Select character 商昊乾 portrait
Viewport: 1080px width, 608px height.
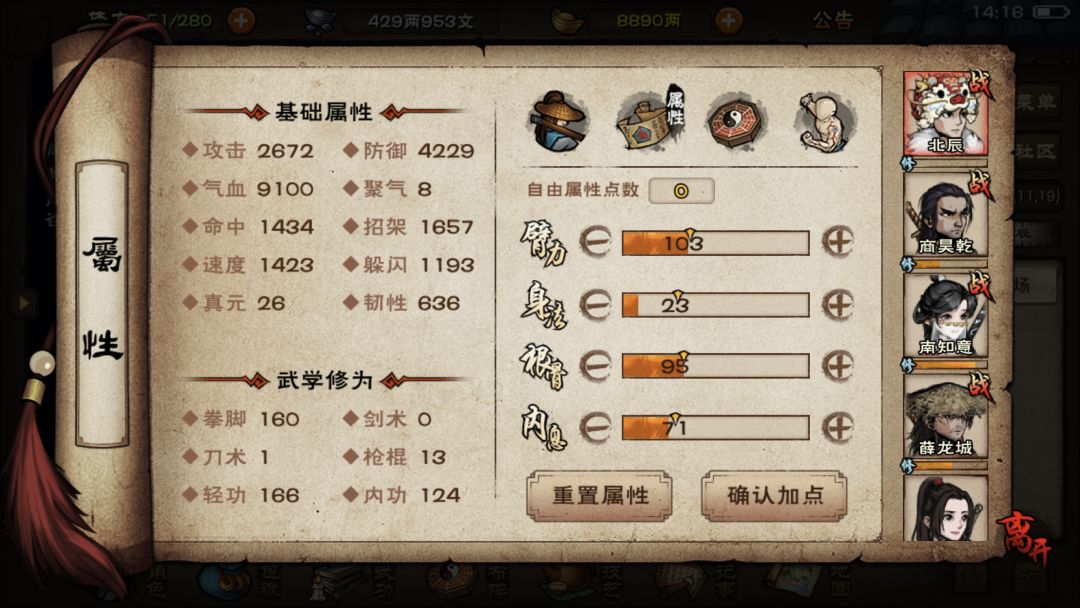coord(946,214)
